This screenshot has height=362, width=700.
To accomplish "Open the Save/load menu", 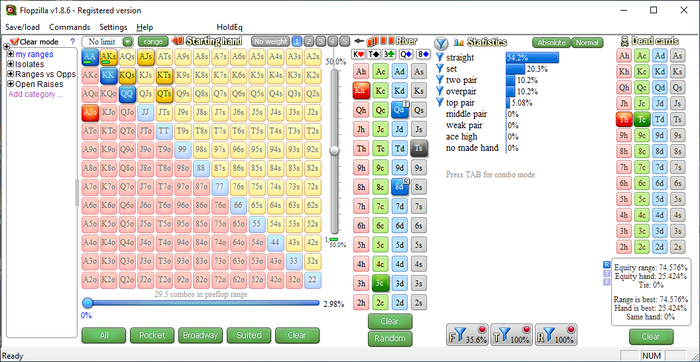I will click(22, 27).
